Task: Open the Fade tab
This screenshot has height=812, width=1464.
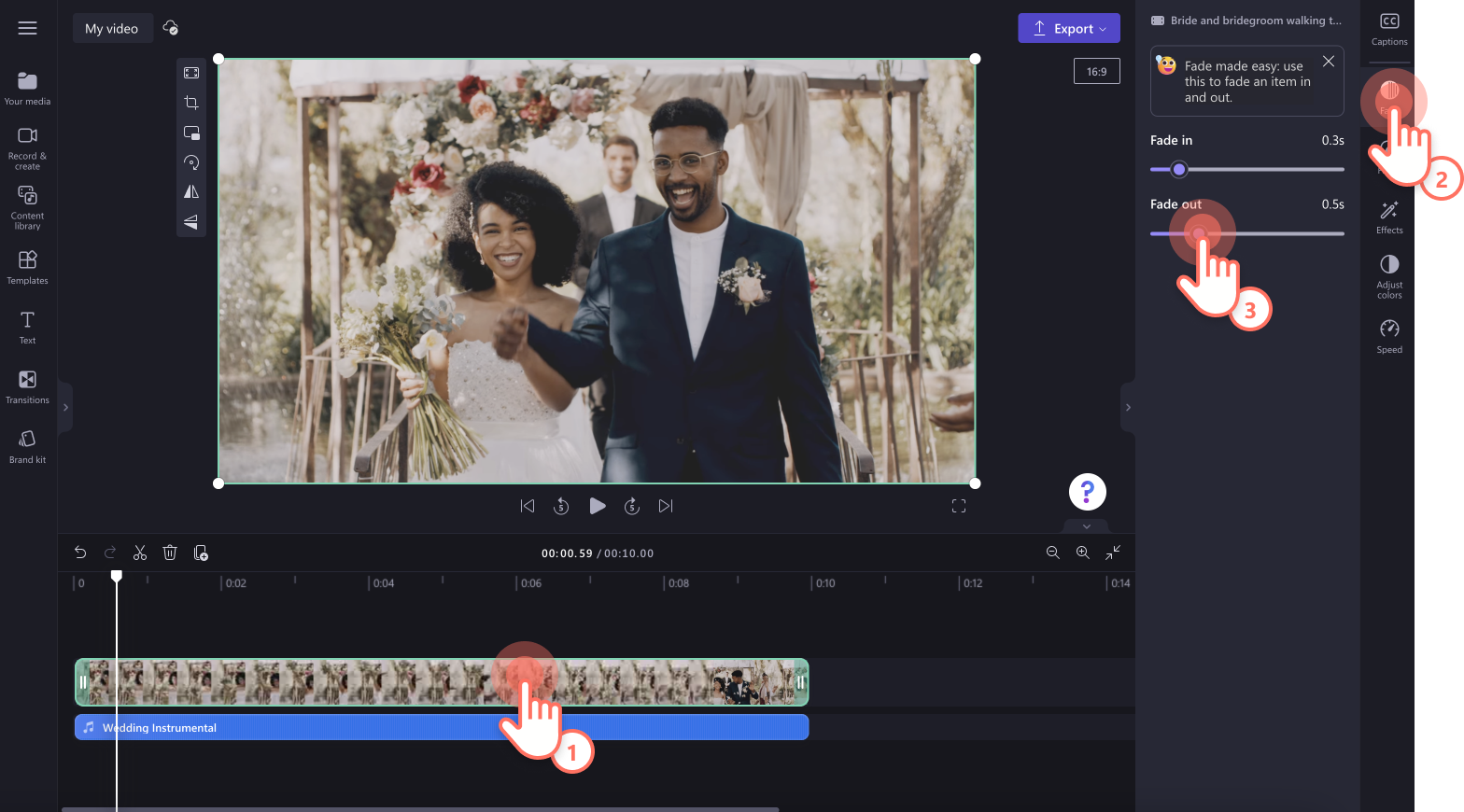Action: (1389, 96)
